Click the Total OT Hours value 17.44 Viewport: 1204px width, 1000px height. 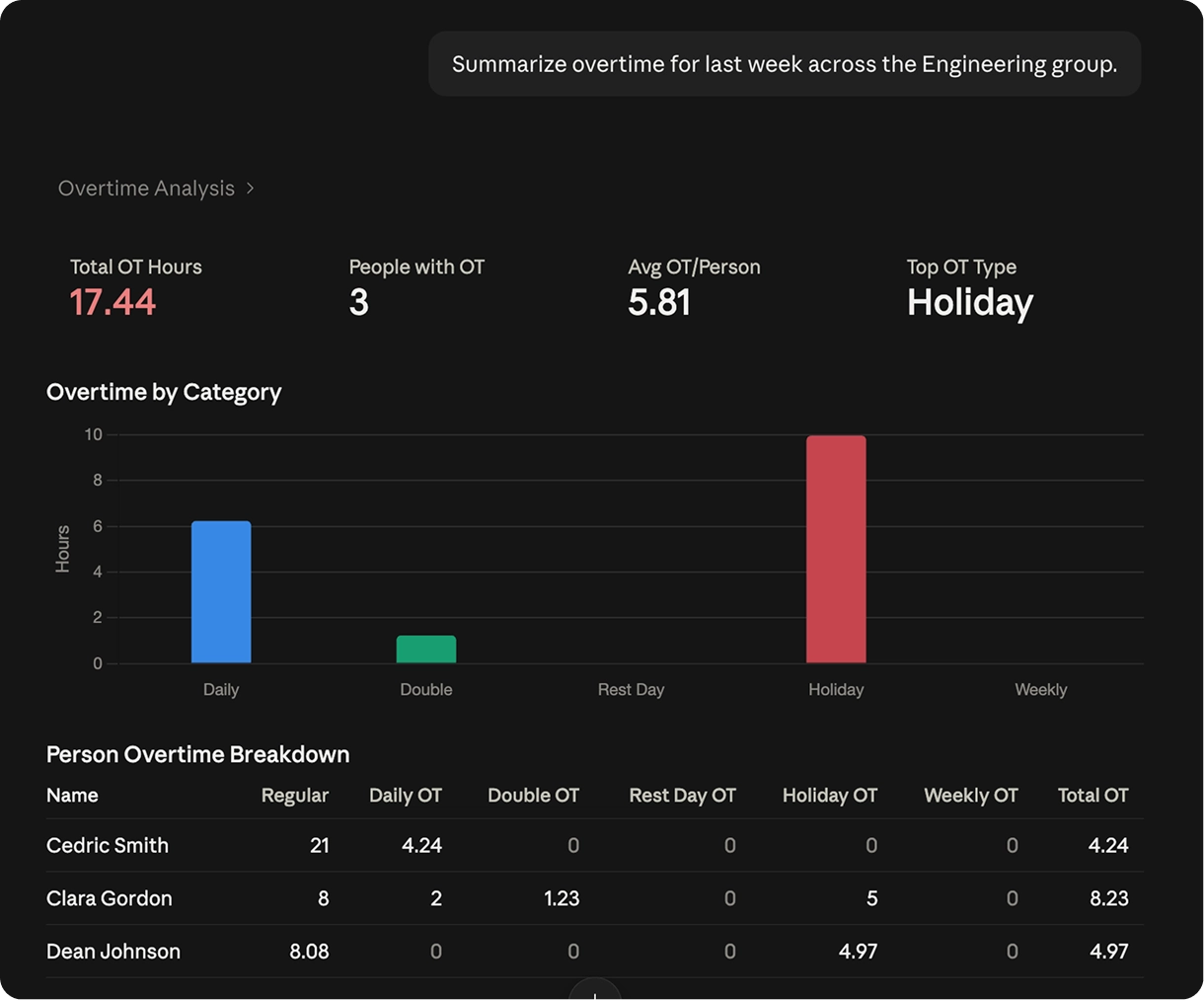pos(113,302)
